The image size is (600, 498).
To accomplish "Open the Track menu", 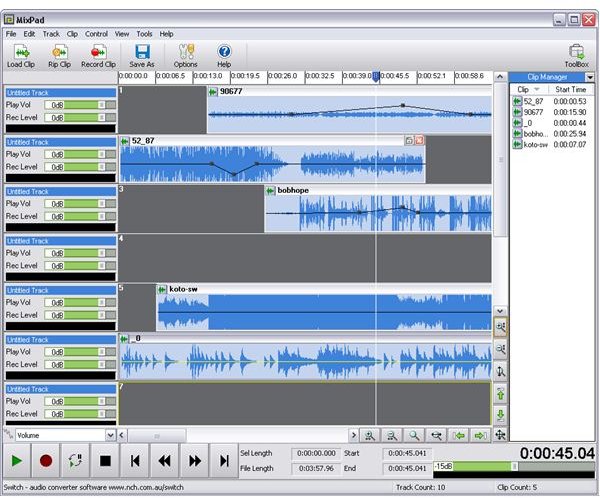I will tap(51, 34).
